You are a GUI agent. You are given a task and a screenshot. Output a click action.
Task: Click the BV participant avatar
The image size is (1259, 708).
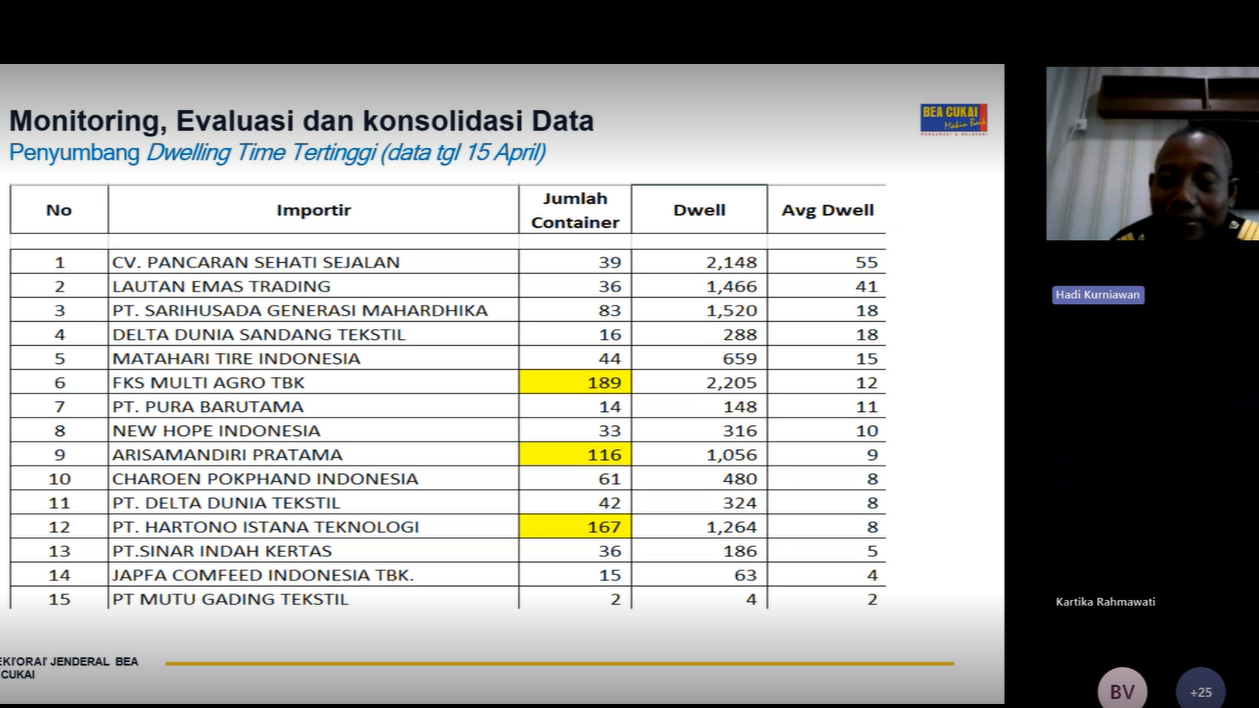[1122, 690]
